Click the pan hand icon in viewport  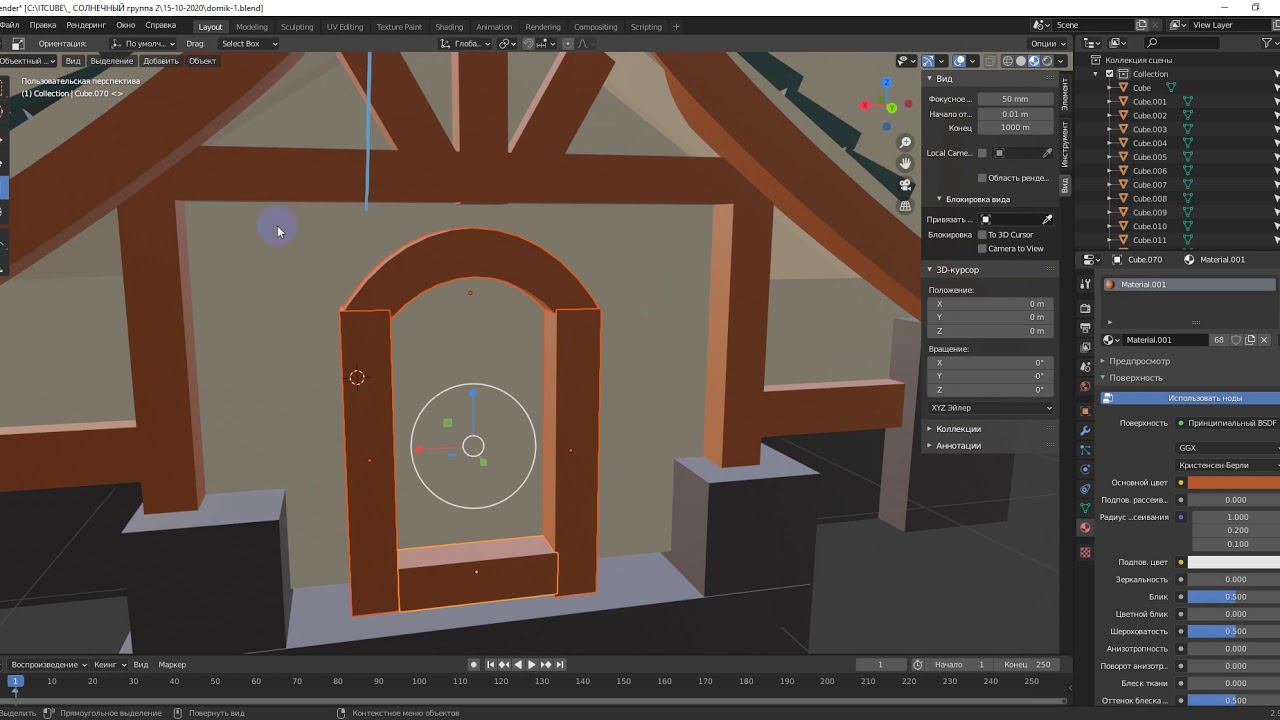pos(905,164)
